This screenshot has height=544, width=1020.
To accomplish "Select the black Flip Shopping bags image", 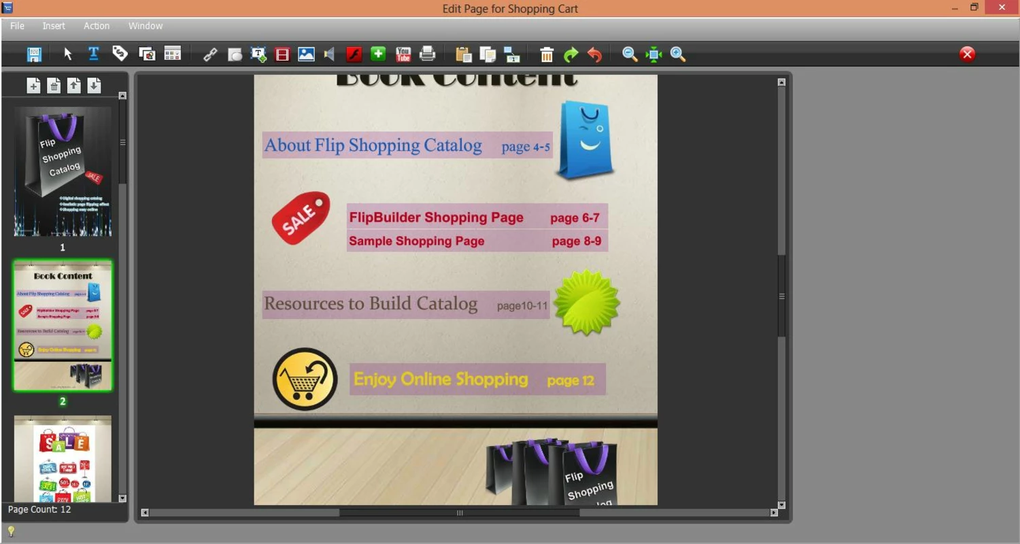I will [551, 472].
